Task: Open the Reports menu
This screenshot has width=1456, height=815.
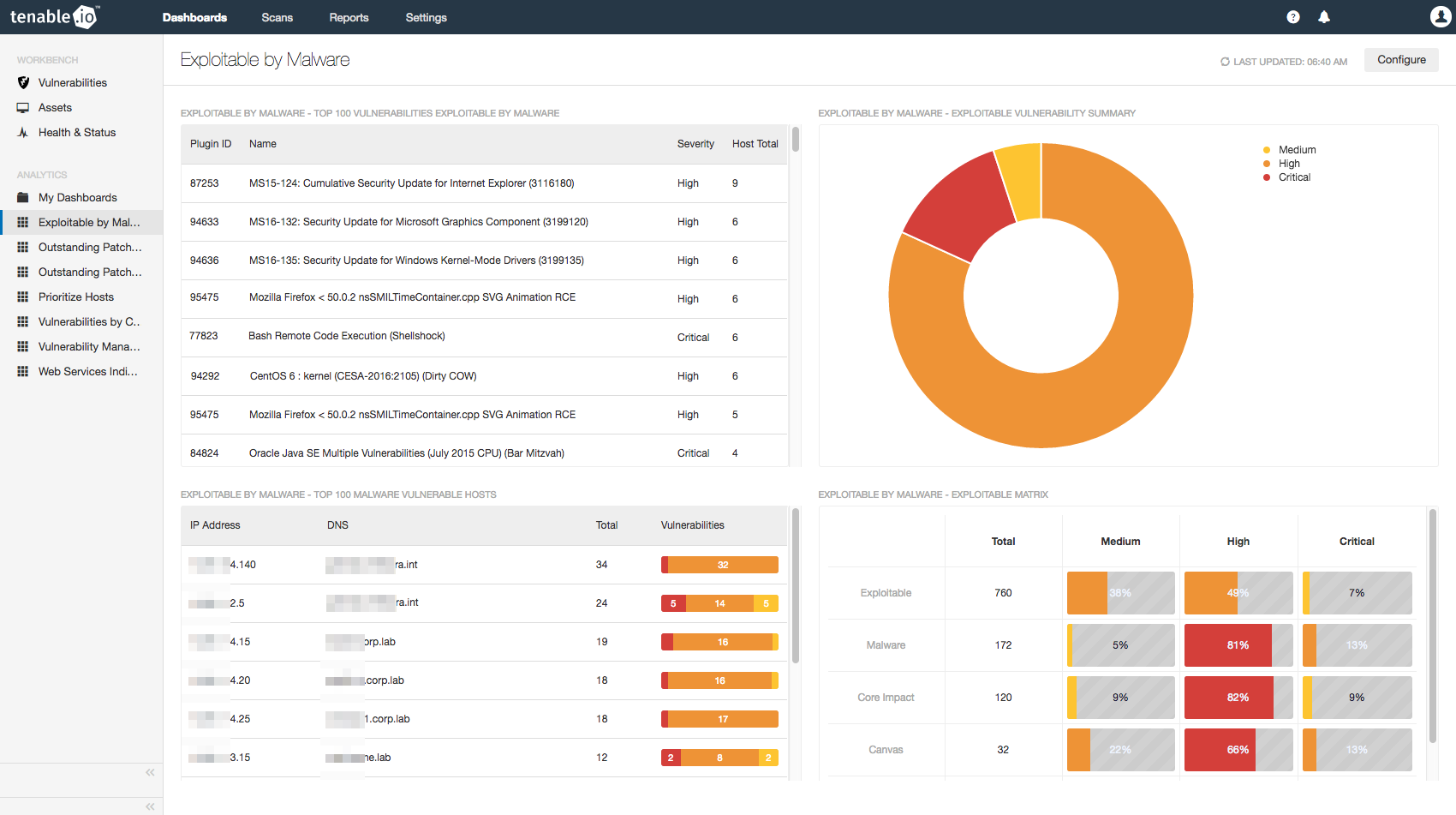Action: tap(349, 17)
